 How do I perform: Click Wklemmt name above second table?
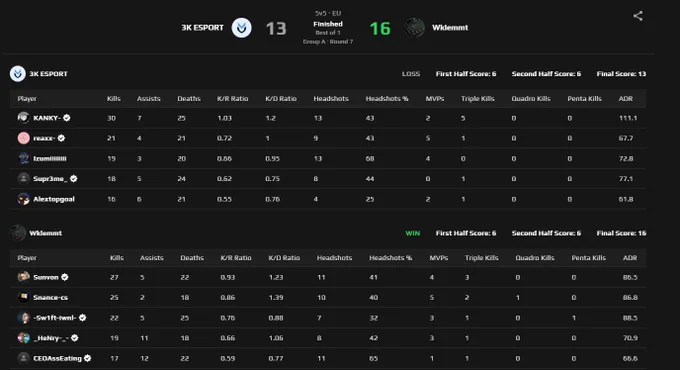(45, 233)
